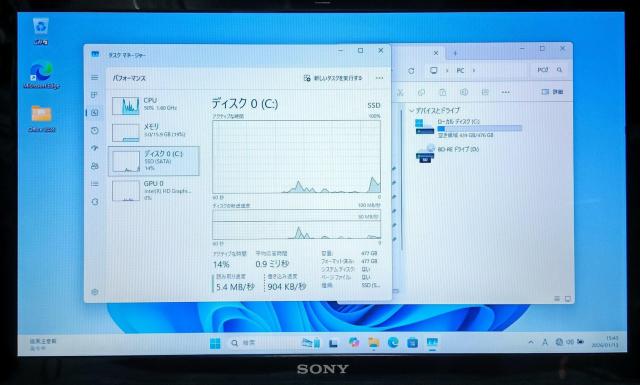Screen dimensions: 640x385
Task: Open the Users page icon in Task Manager
Action: point(95,166)
